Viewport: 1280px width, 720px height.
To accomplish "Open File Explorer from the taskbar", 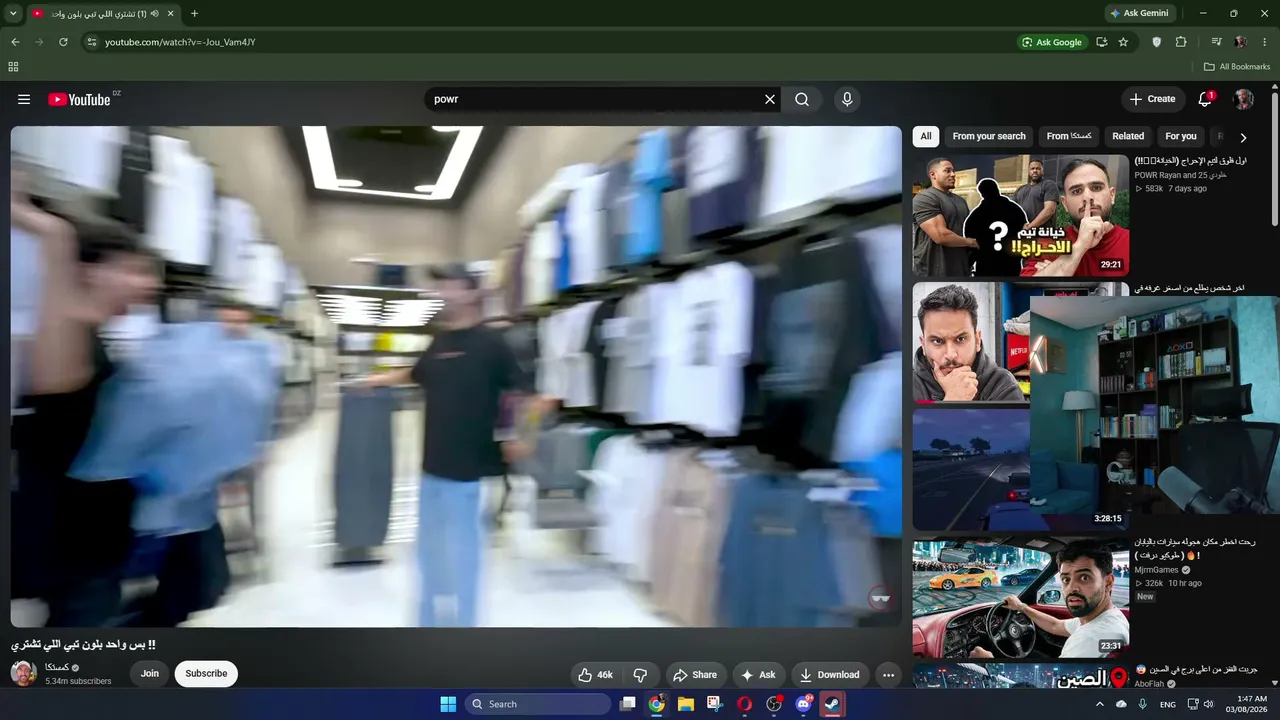I will 686,704.
